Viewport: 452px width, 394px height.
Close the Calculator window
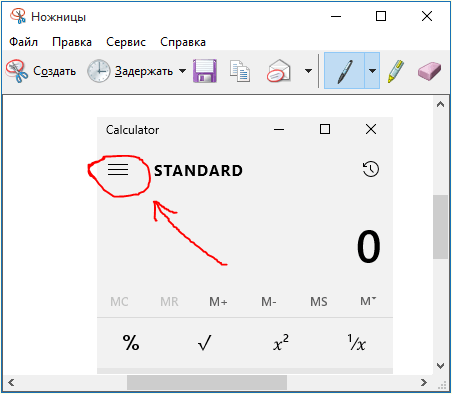coord(371,129)
